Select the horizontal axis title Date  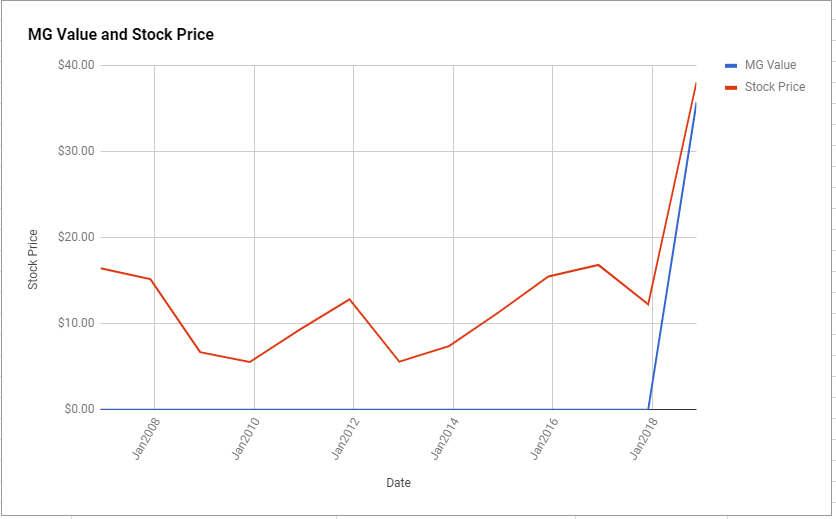(x=398, y=483)
